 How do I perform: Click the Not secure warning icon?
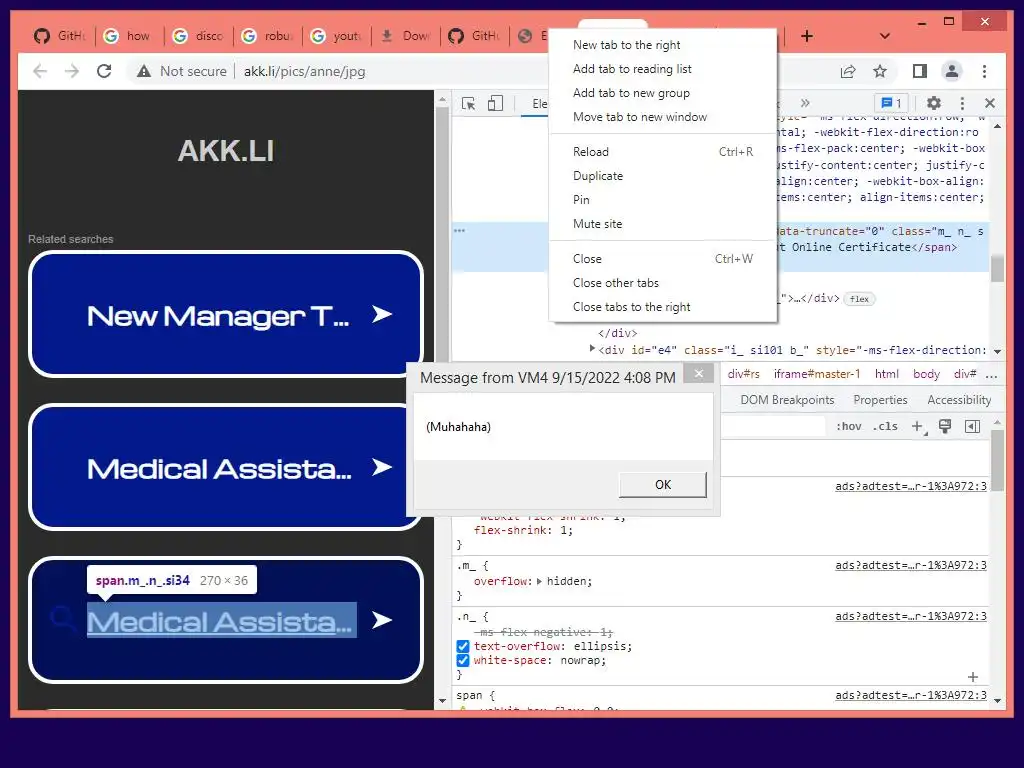(x=144, y=71)
